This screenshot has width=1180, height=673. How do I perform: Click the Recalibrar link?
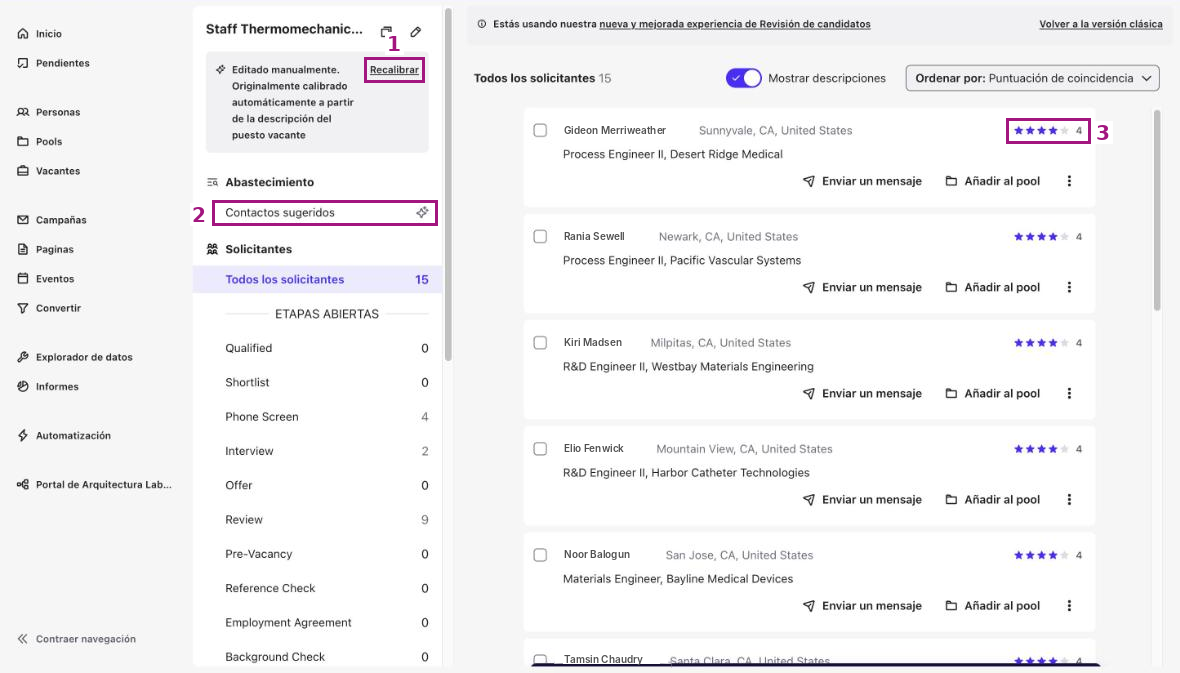394,70
